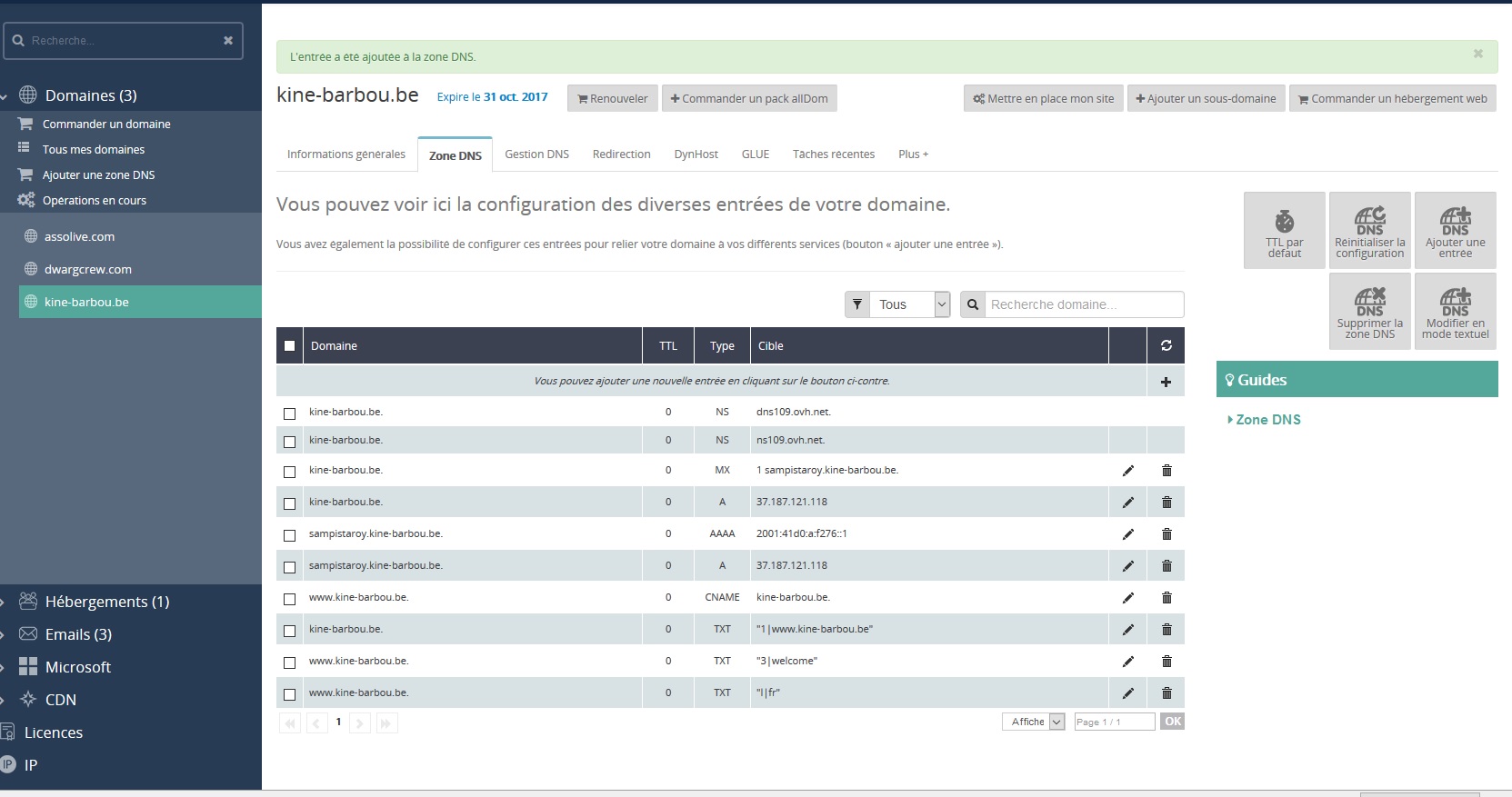Click the Page 1 / 1 field
Screen dimensions: 1512x797
pos(1115,722)
